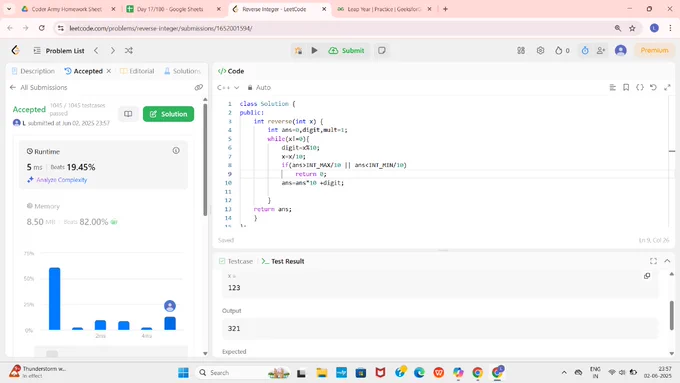This screenshot has height=383, width=680.
Task: Click the invite user icon
Action: pos(601,51)
